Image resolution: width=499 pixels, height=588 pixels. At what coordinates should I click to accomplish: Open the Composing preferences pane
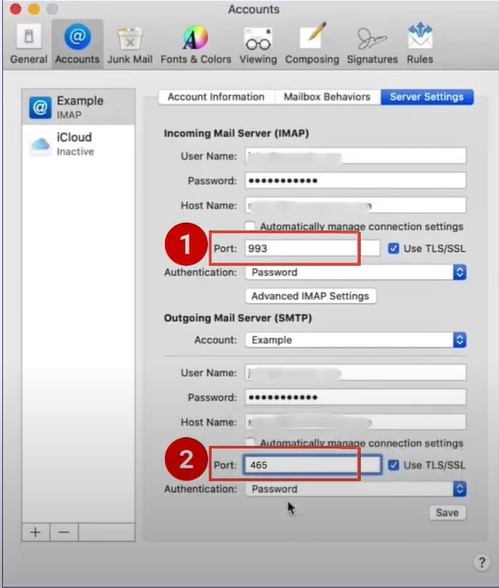tap(312, 44)
